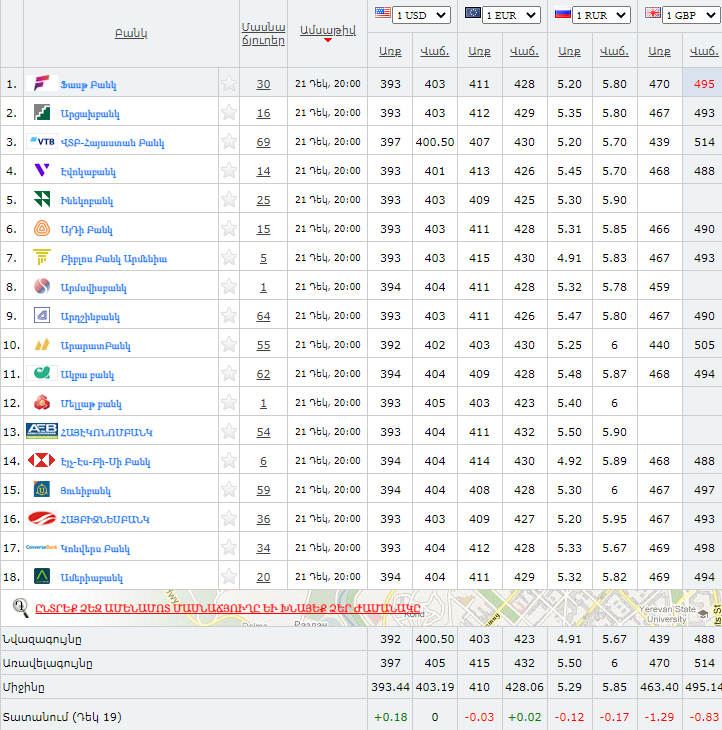This screenshot has width=722, height=730.
Task: Open the 1 USD currency dropdown
Action: (x=421, y=15)
